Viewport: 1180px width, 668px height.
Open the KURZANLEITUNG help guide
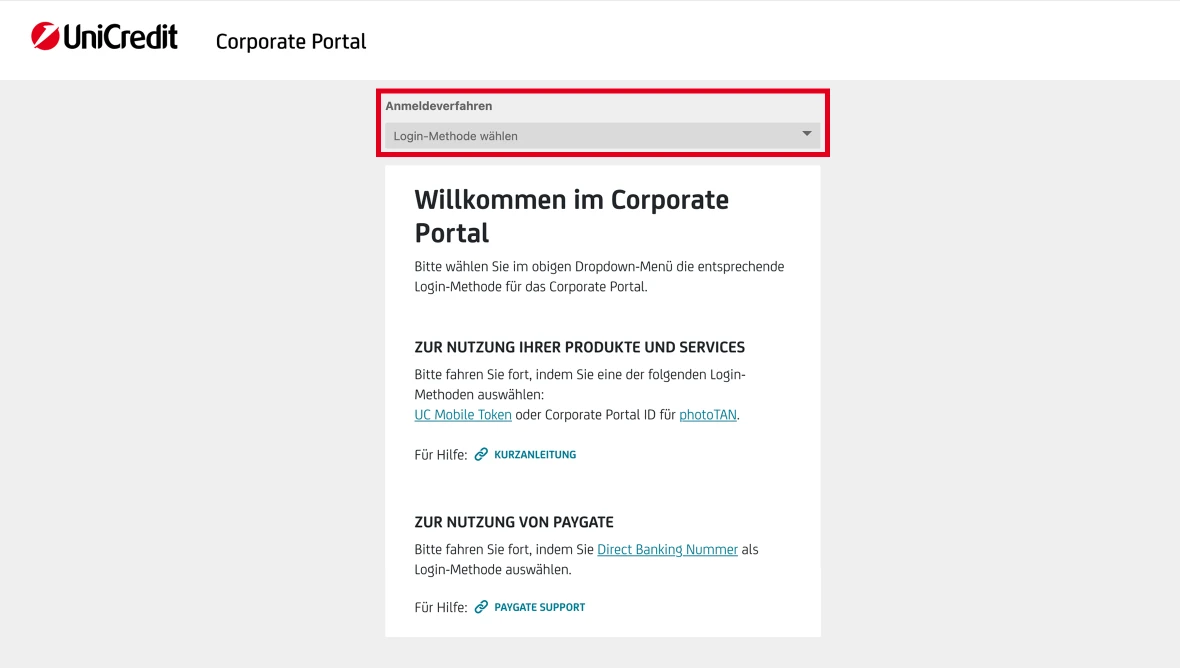pos(535,454)
